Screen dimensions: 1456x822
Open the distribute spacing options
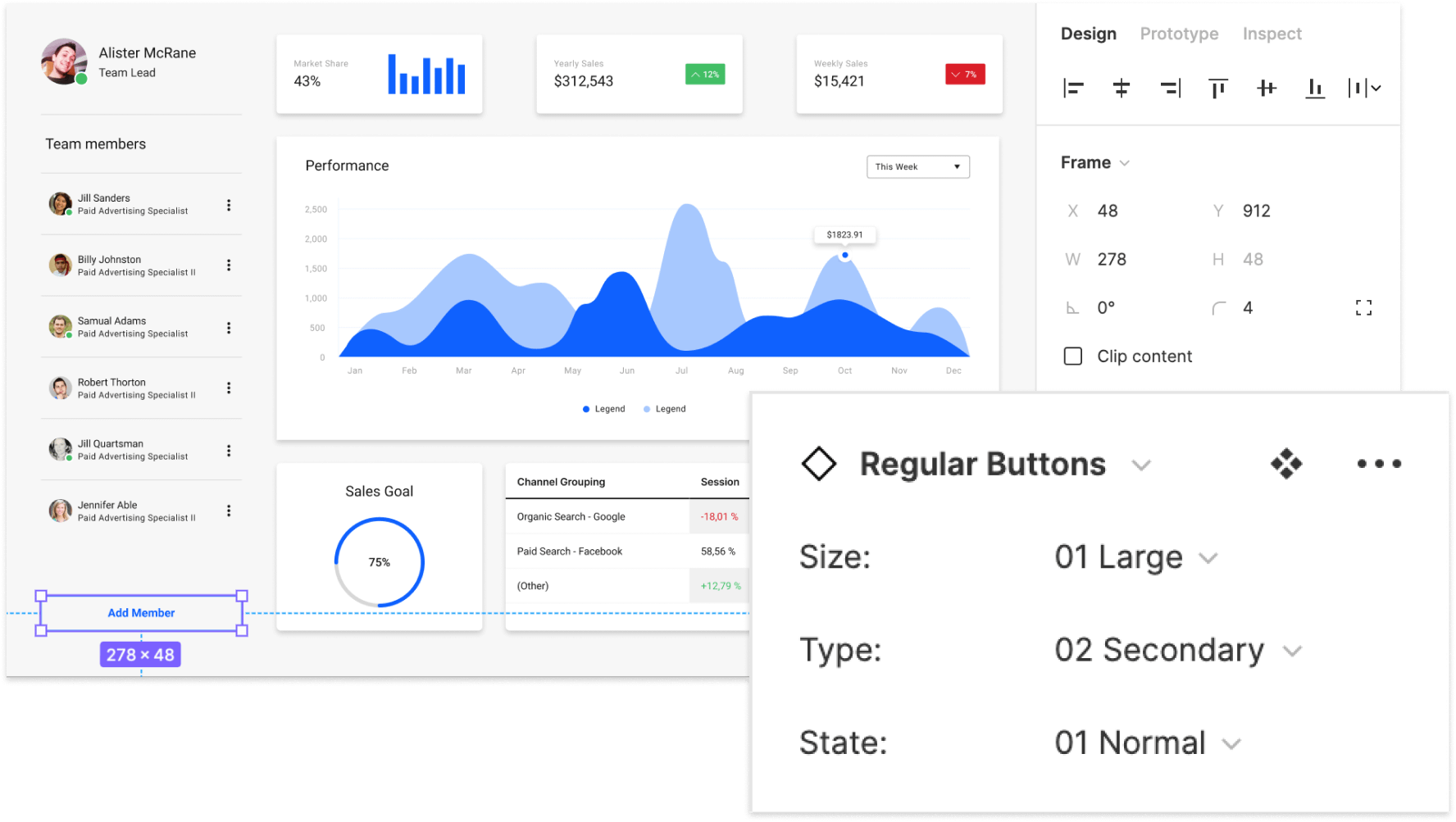click(x=1364, y=88)
